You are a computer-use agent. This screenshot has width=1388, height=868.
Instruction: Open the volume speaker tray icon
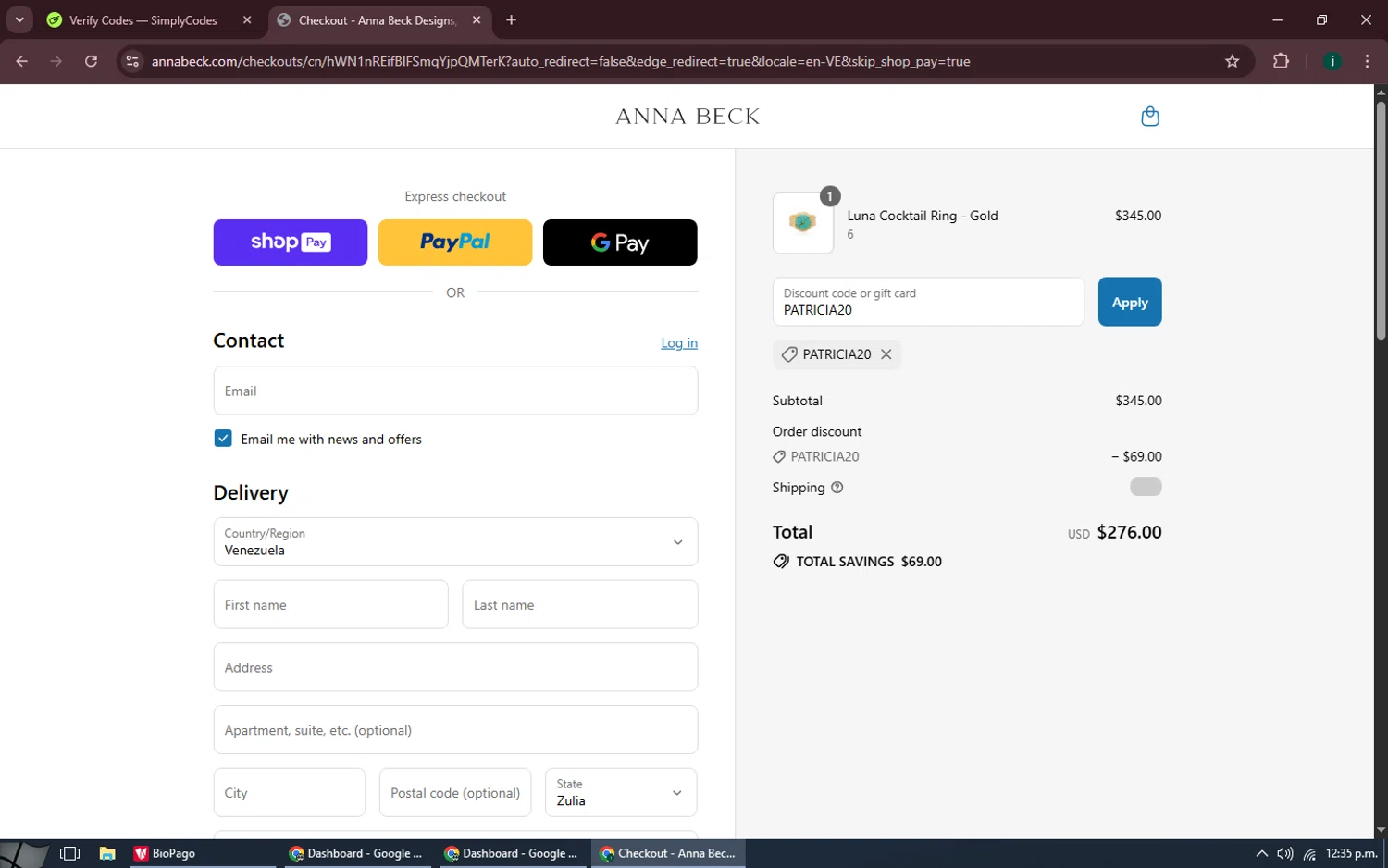pos(1284,853)
